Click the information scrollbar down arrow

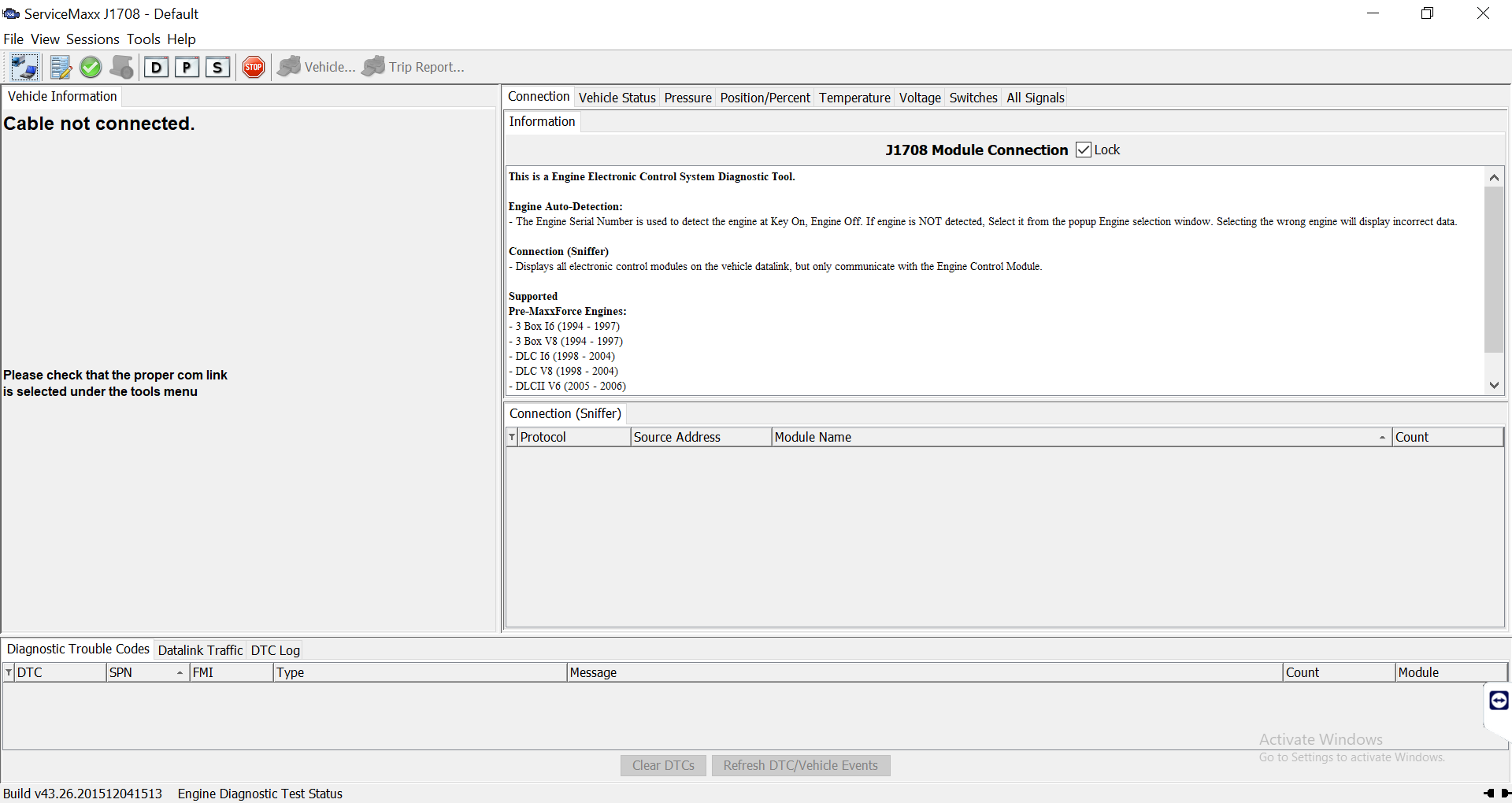coord(1494,385)
